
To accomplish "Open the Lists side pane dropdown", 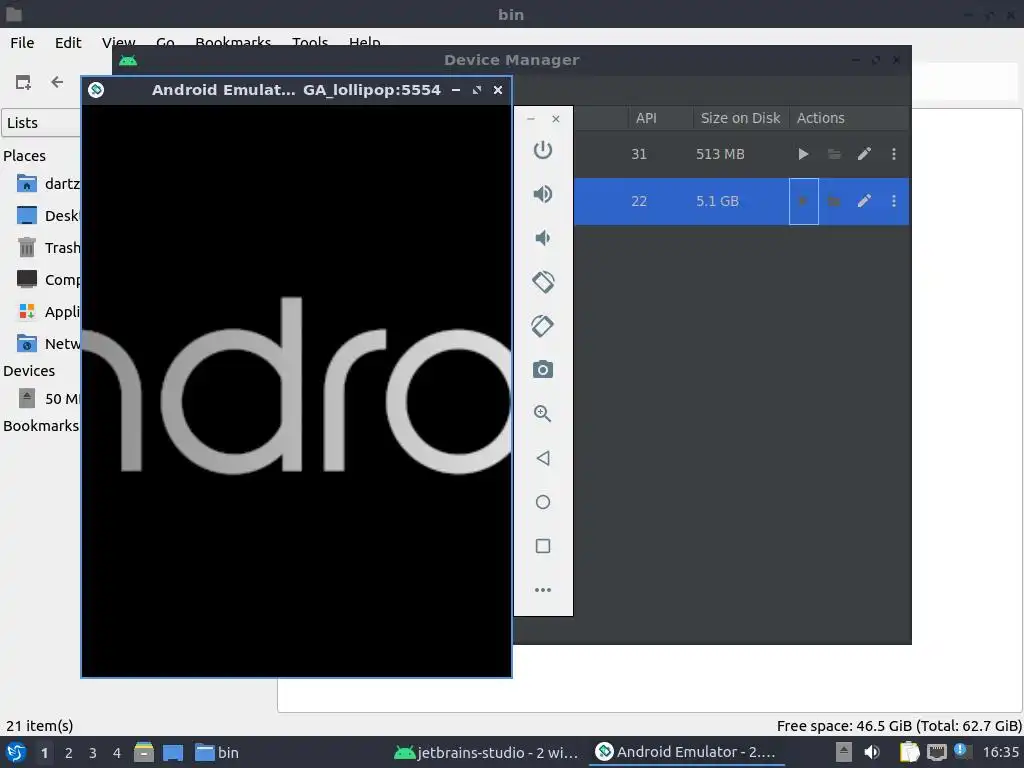I will click(x=41, y=123).
